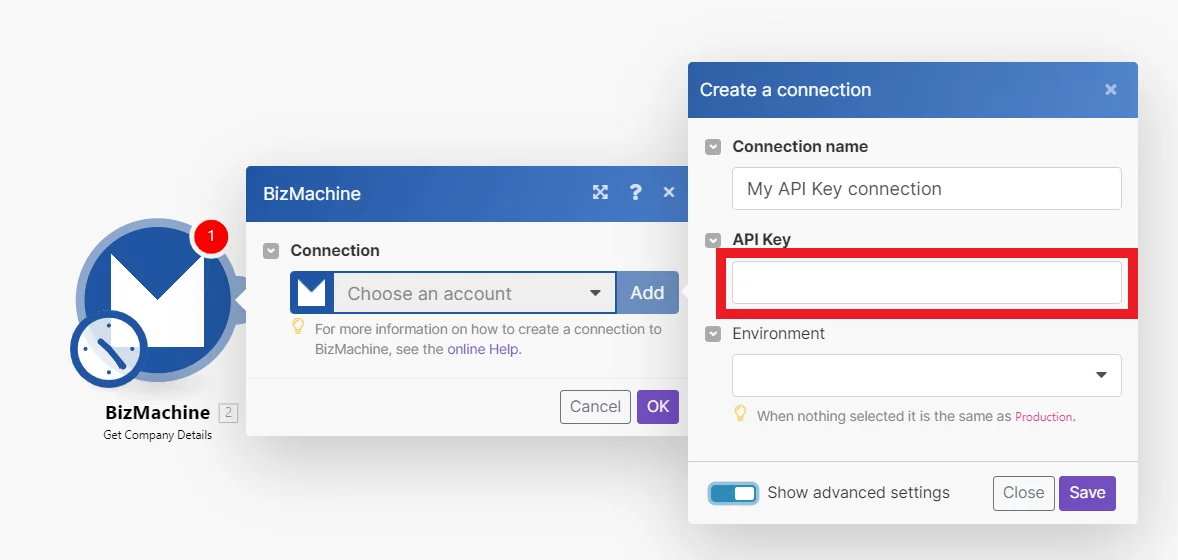This screenshot has width=1178, height=560.
Task: Toggle Show advanced settings switch
Action: [x=733, y=493]
